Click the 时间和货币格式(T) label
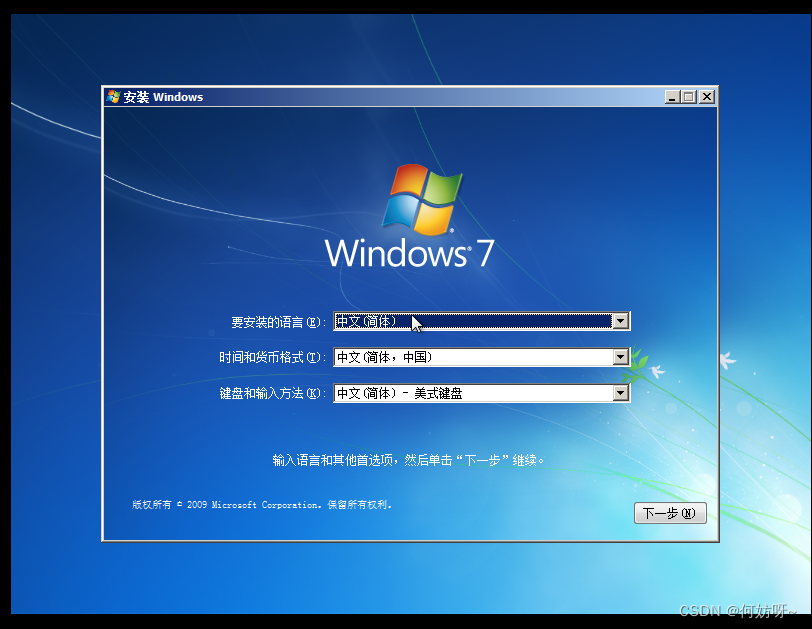Screen dimensions: 812x629 click(272, 357)
